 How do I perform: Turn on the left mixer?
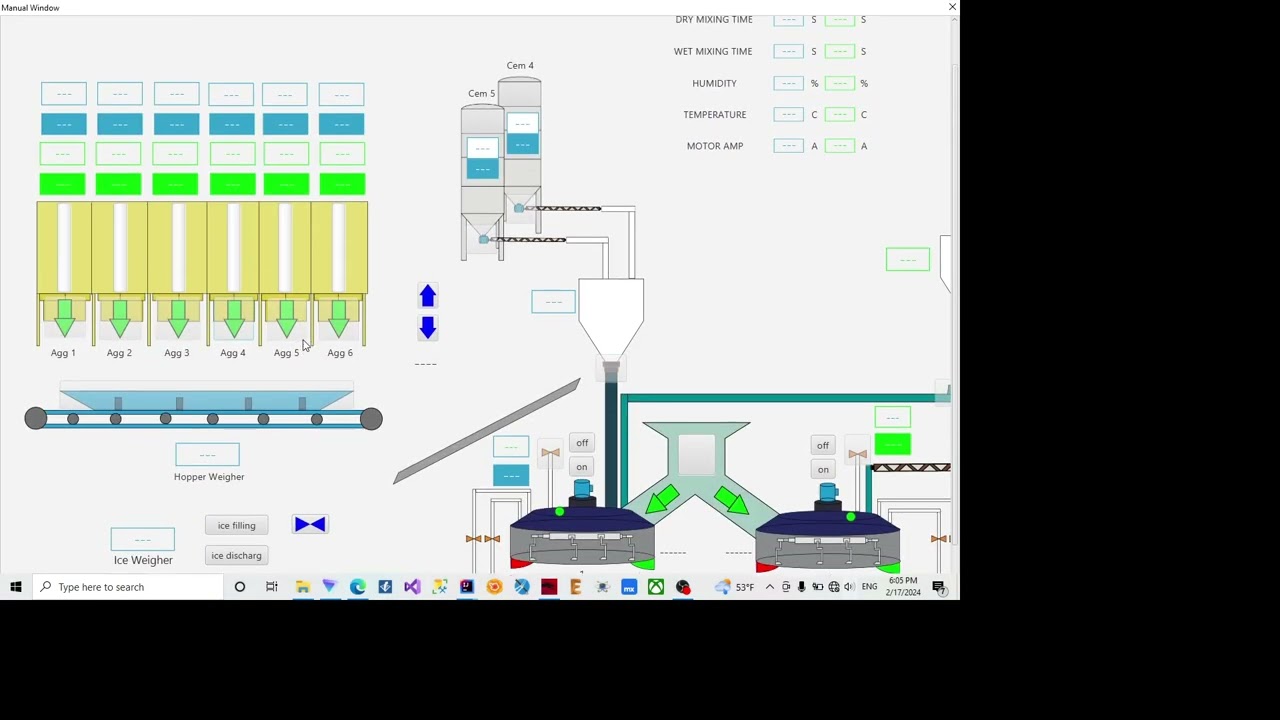[582, 467]
